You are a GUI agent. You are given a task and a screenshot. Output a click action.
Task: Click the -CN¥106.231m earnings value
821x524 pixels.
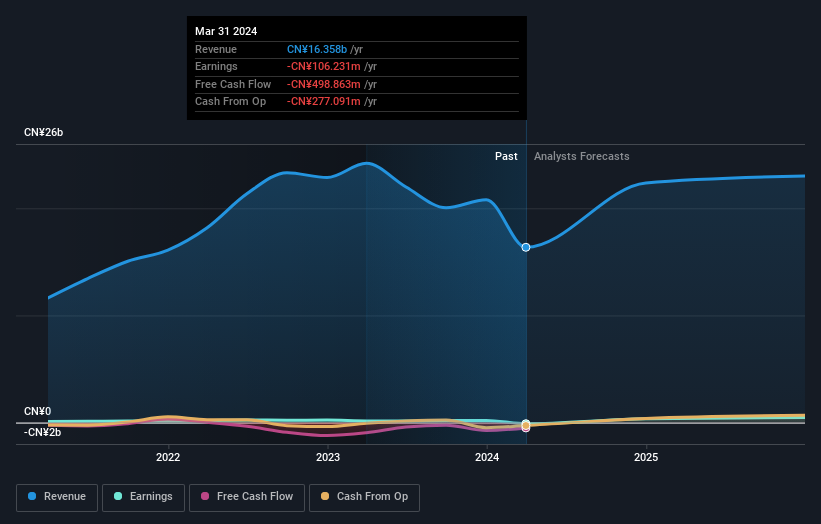(x=324, y=66)
